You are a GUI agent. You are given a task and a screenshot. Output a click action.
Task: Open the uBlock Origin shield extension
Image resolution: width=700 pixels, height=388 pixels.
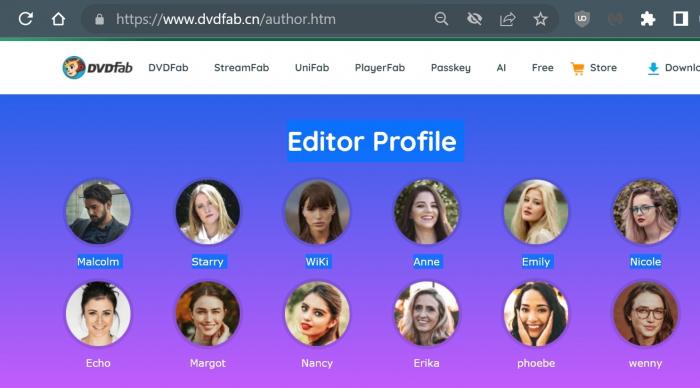[x=582, y=19]
